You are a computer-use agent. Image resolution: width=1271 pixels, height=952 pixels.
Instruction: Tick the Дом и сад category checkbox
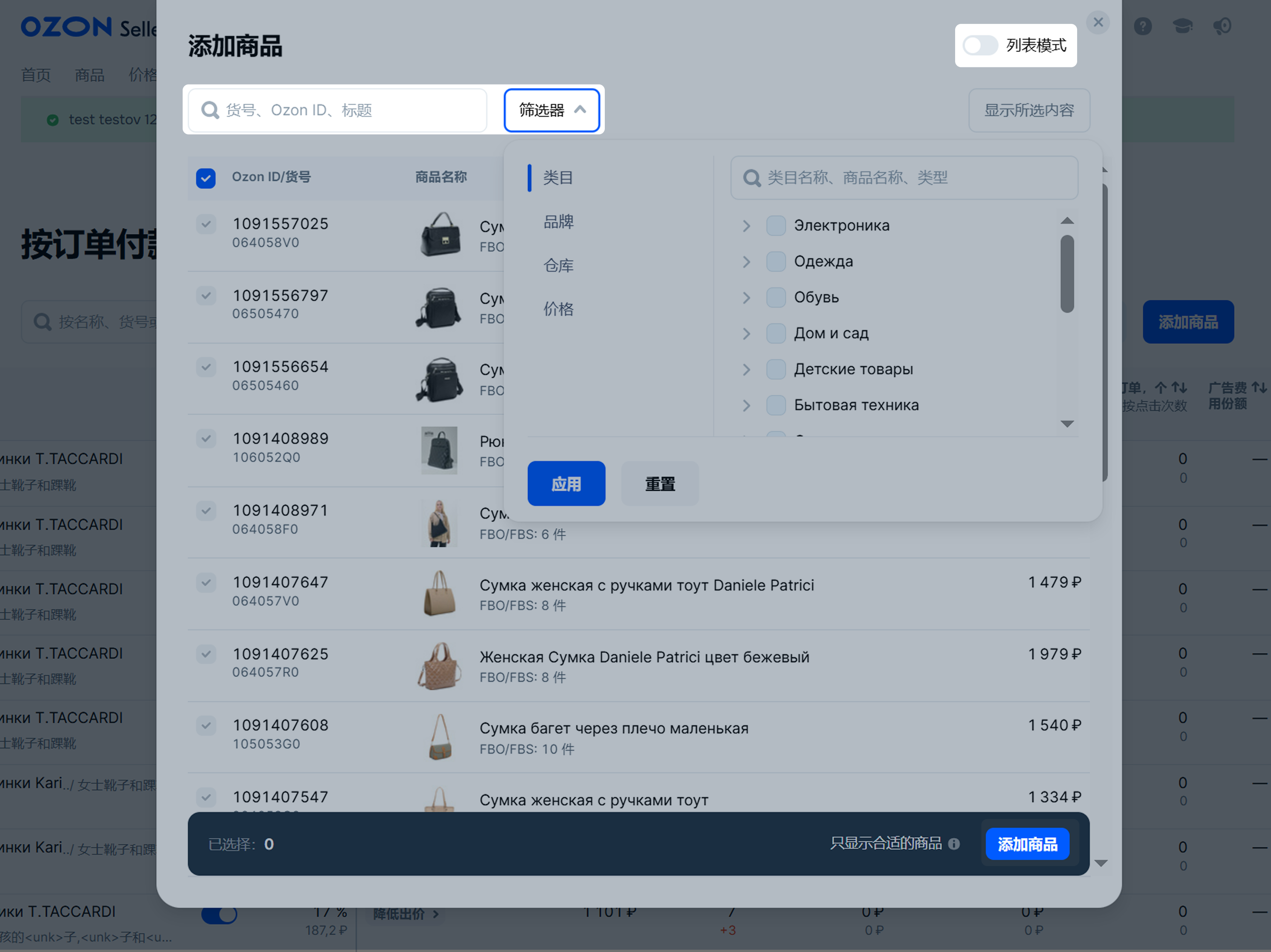[776, 333]
